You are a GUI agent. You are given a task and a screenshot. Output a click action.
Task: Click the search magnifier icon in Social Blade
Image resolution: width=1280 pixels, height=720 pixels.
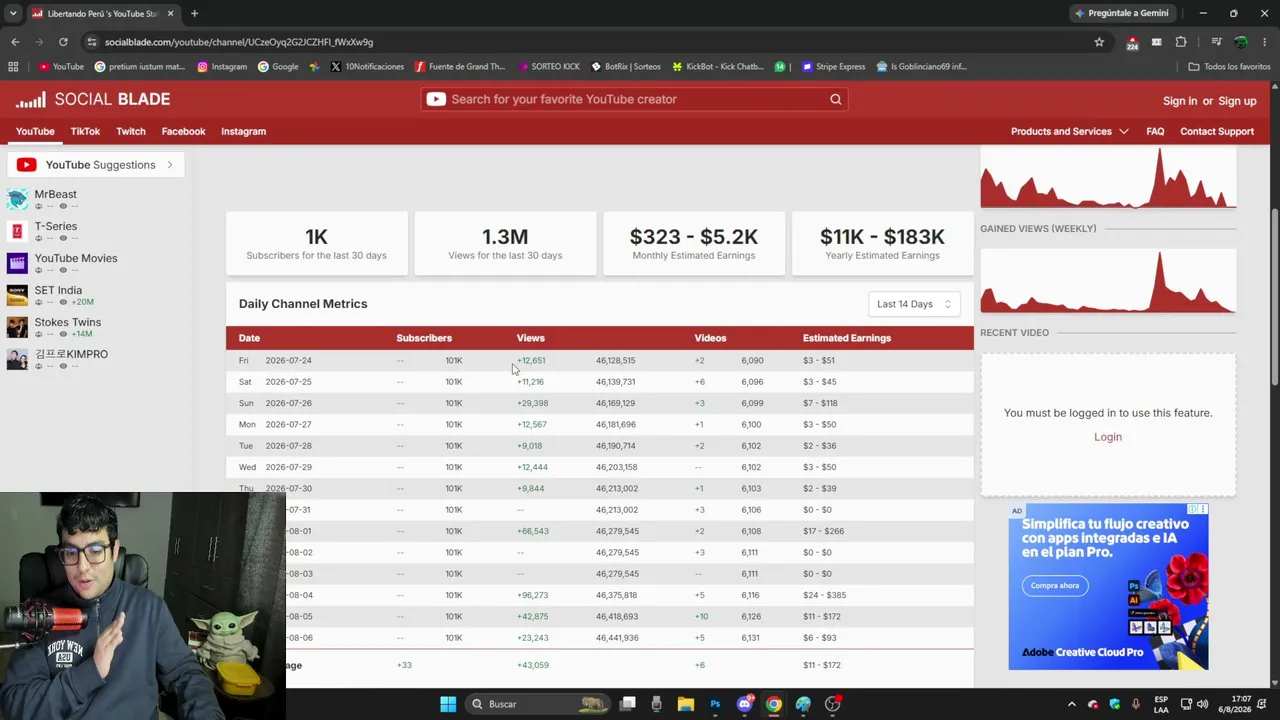[x=836, y=99]
